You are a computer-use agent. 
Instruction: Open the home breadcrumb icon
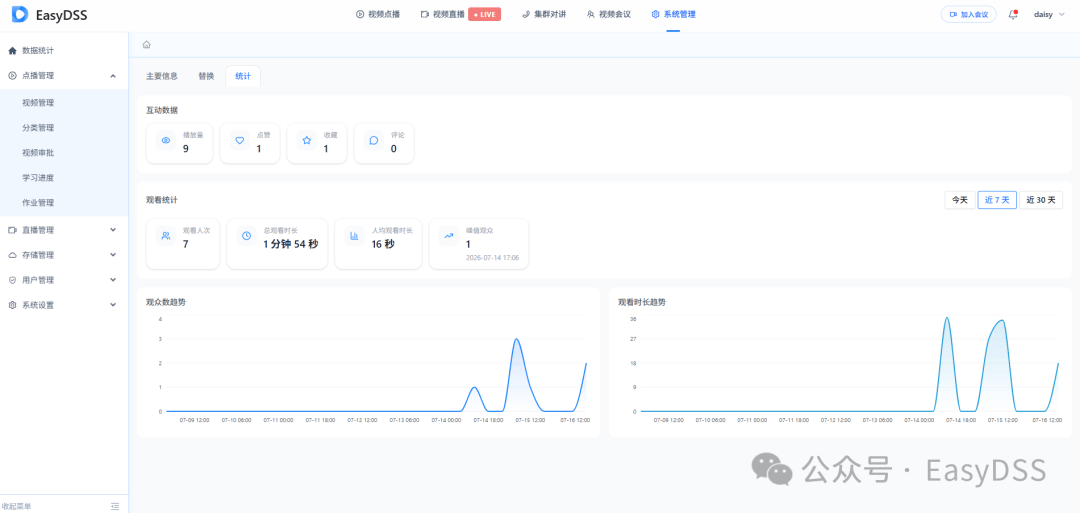(x=146, y=45)
